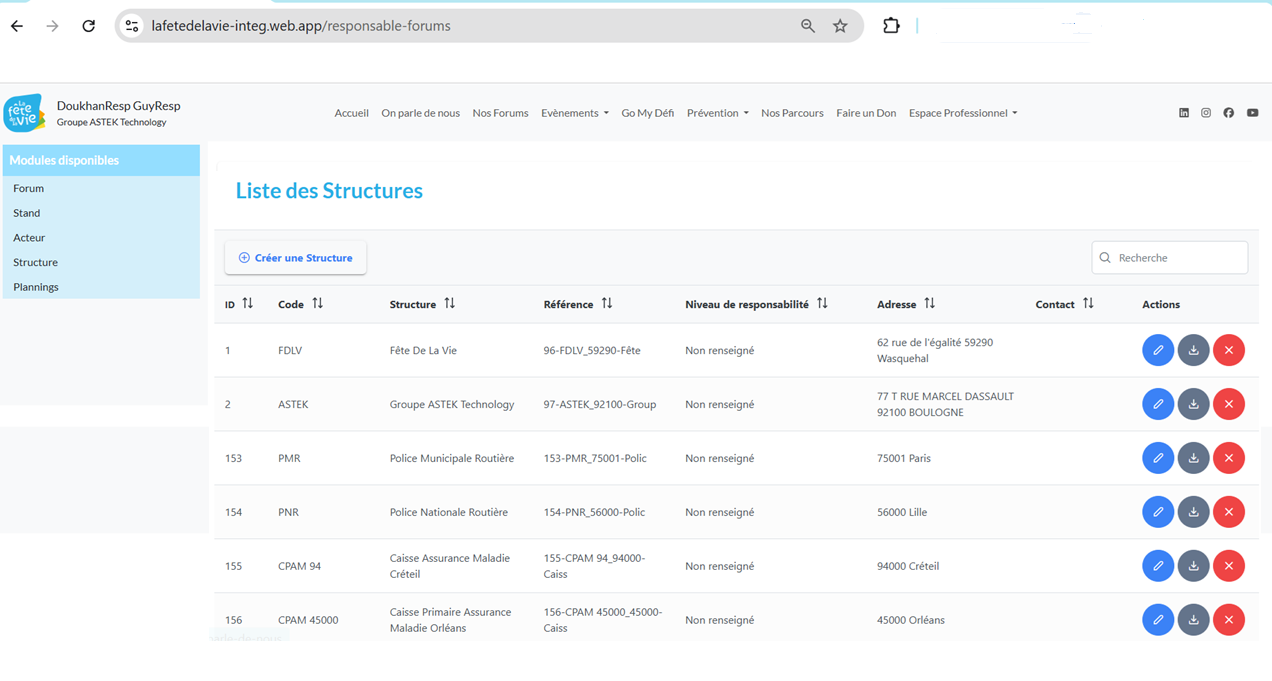Click Créer une Structure button
Screen dimensions: 1272x681
[295, 258]
